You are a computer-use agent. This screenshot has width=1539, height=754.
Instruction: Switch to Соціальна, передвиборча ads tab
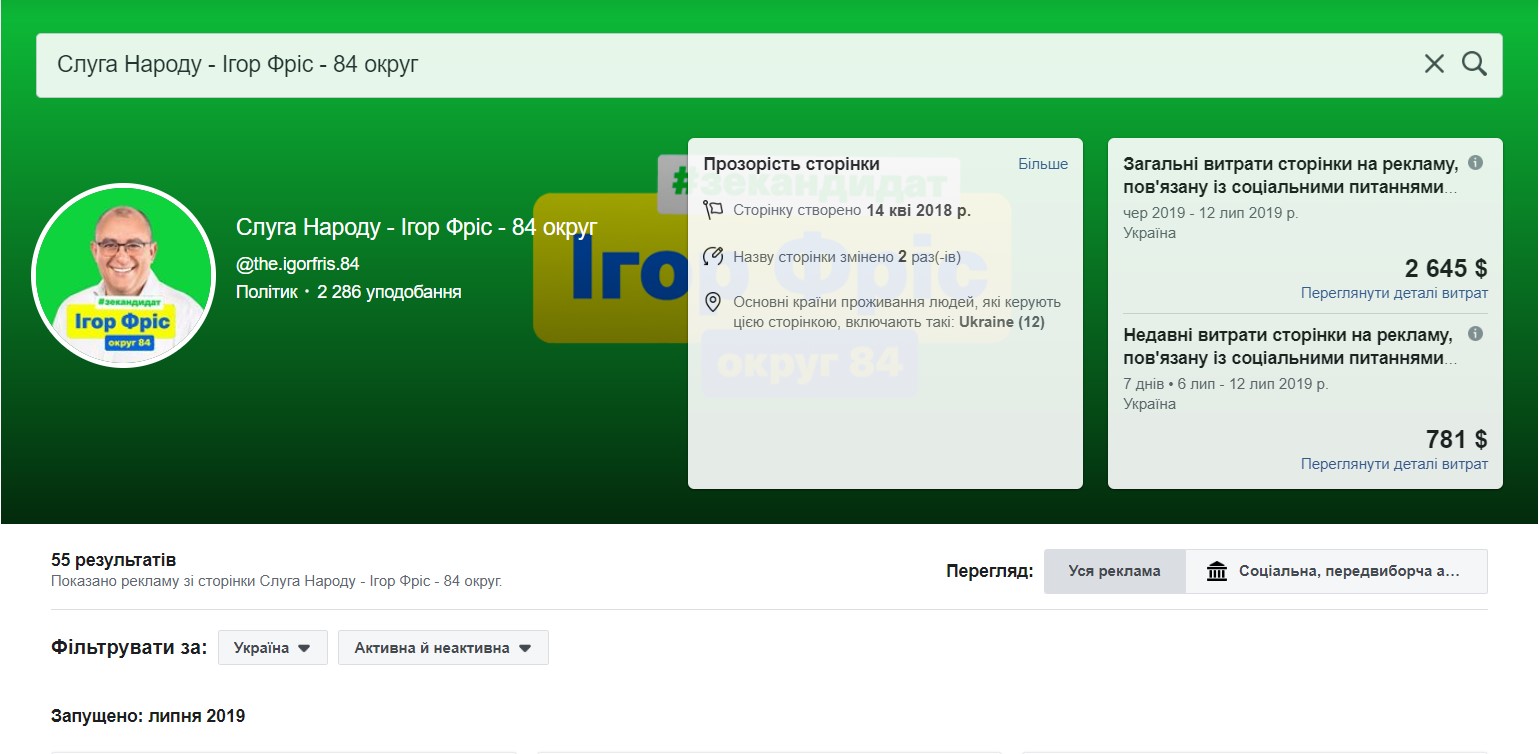1336,572
